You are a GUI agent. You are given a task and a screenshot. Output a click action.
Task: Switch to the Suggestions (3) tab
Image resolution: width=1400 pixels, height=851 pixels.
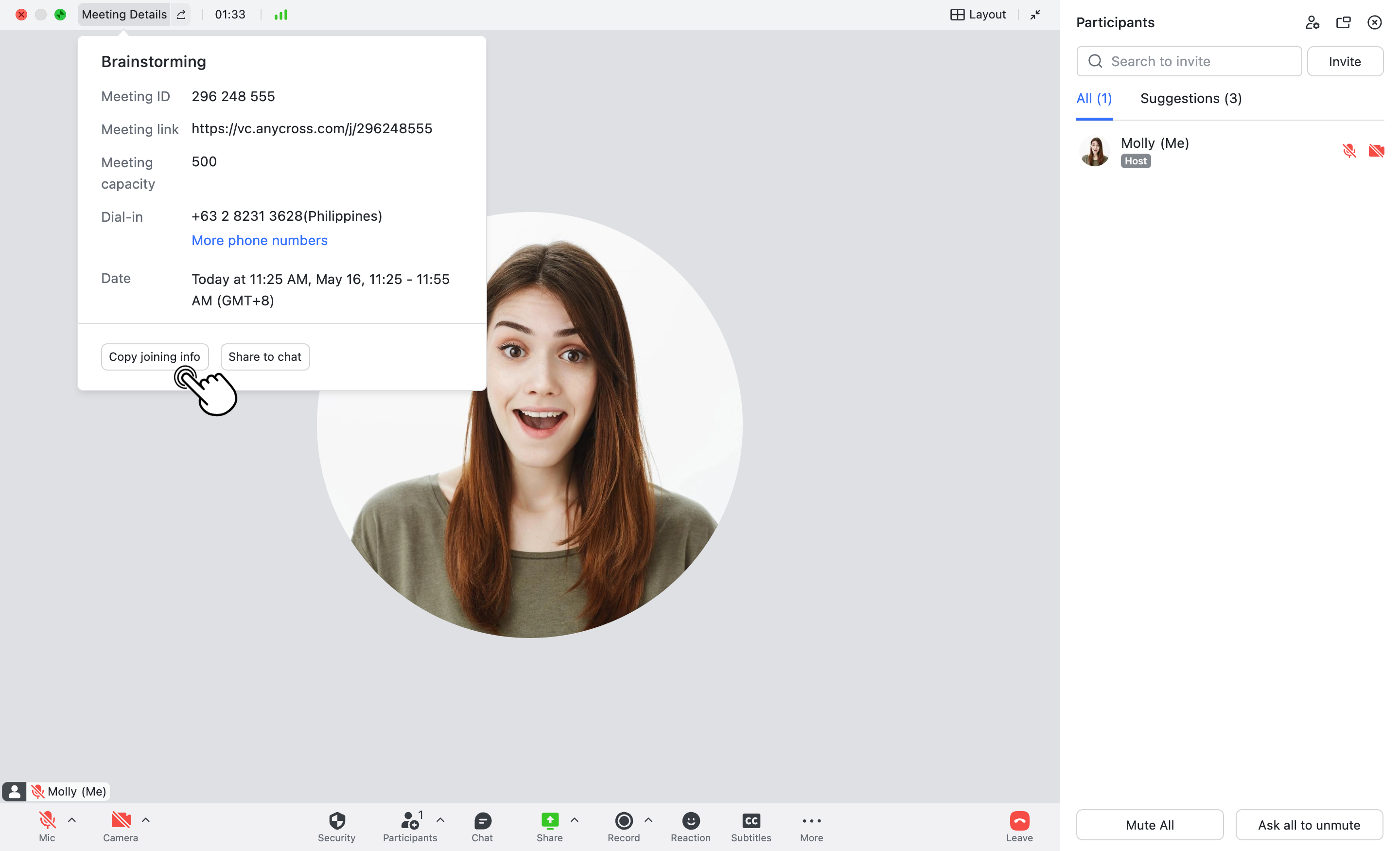coord(1191,98)
